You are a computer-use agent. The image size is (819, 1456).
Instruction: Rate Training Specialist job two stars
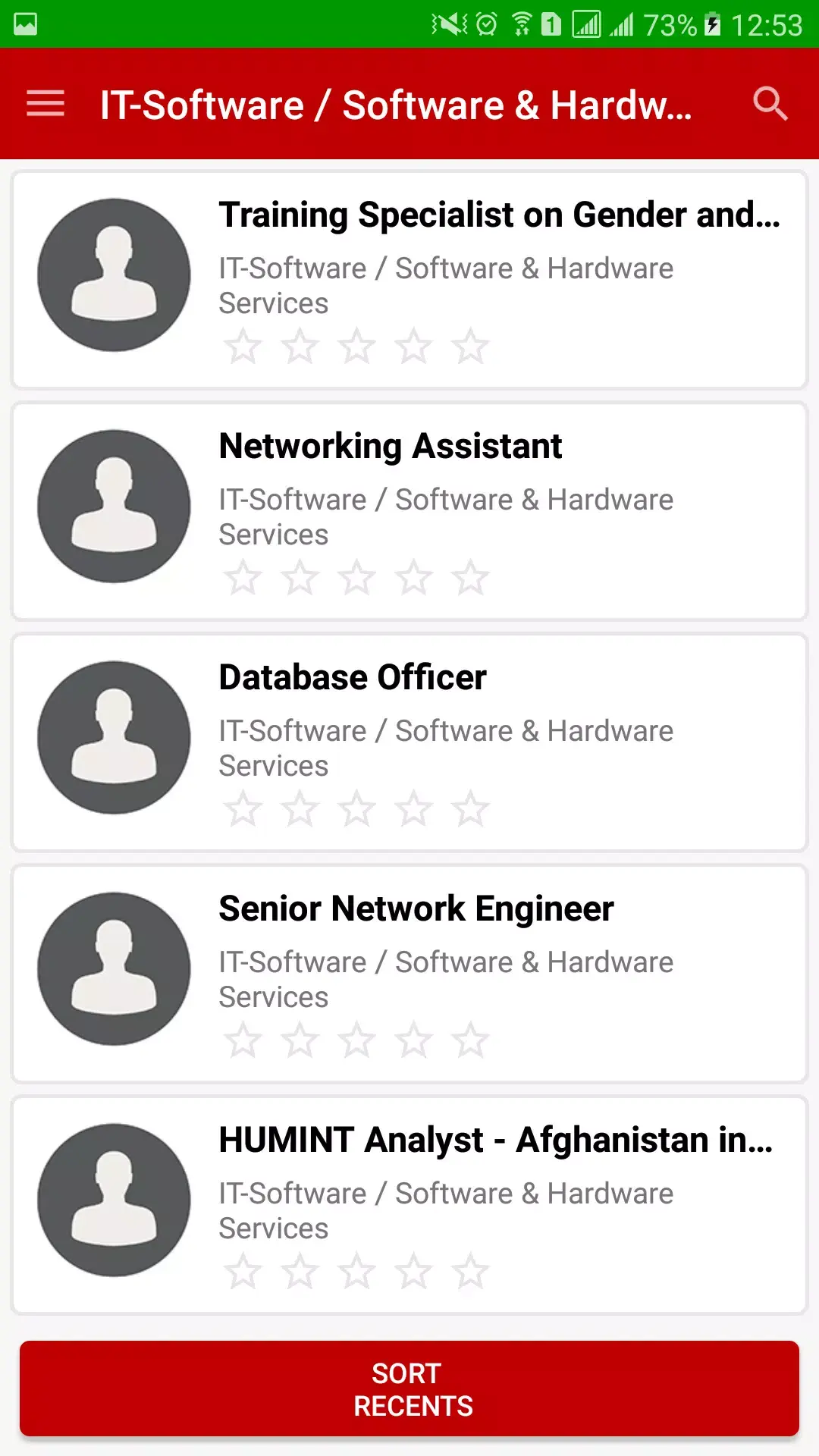point(300,347)
